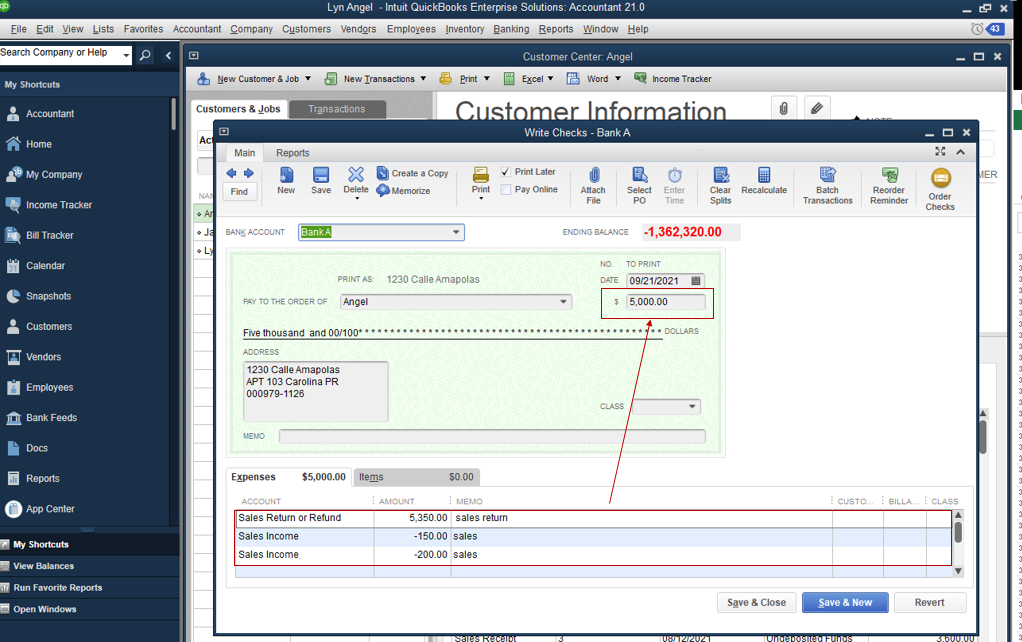Collapse the Write Checks ribbon
This screenshot has height=642, width=1022.
(961, 152)
